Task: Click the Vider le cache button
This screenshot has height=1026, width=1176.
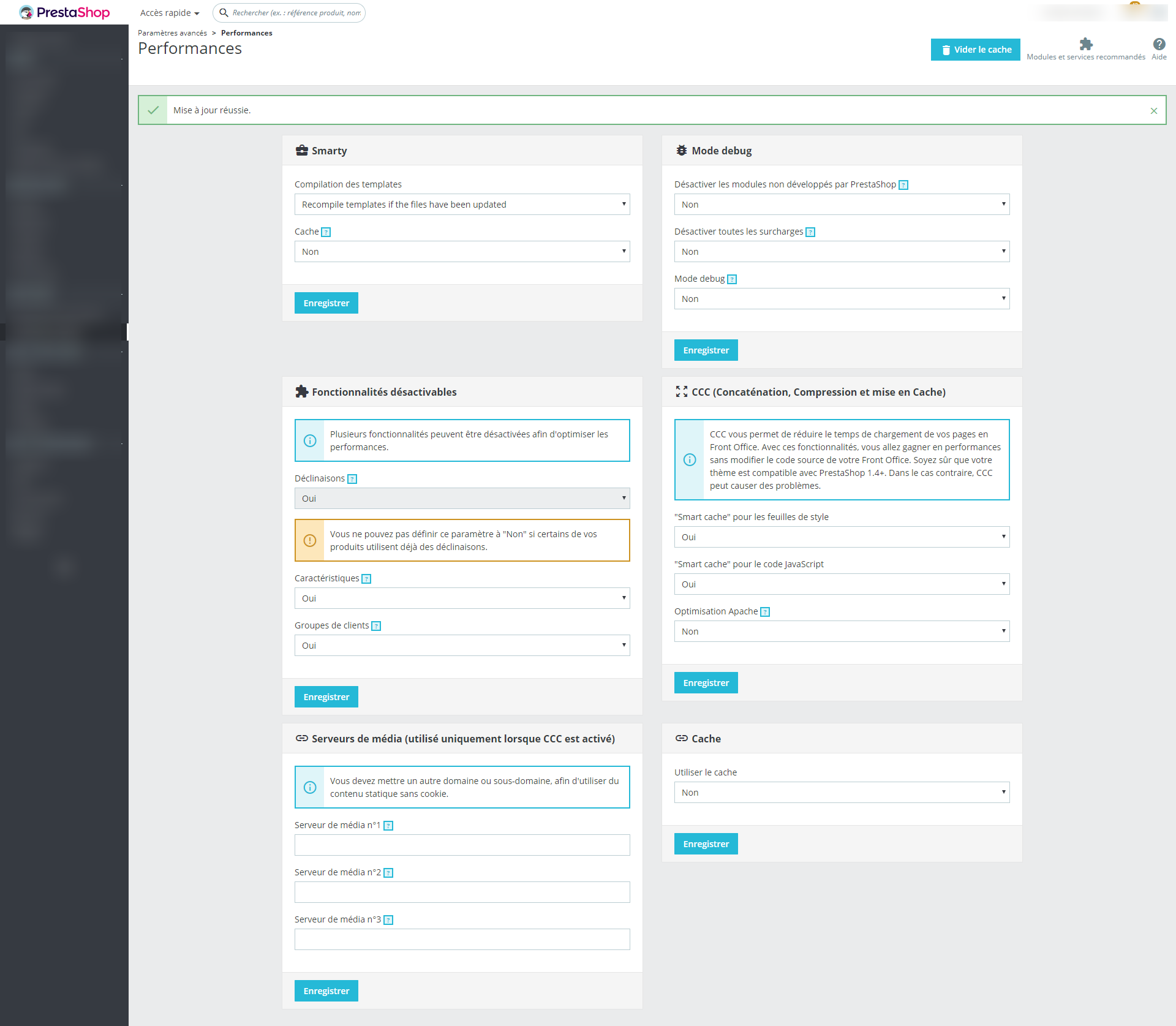Action: 975,50
